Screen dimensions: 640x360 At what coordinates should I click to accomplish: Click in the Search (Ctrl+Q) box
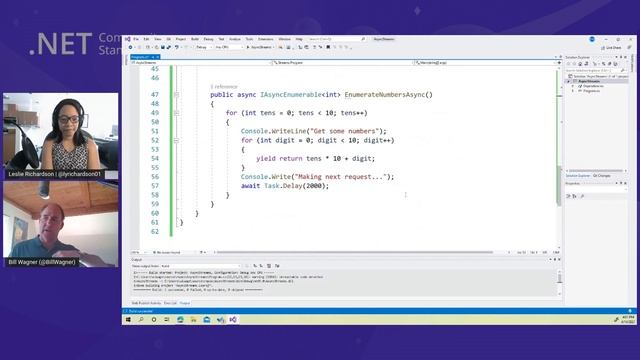[336, 39]
